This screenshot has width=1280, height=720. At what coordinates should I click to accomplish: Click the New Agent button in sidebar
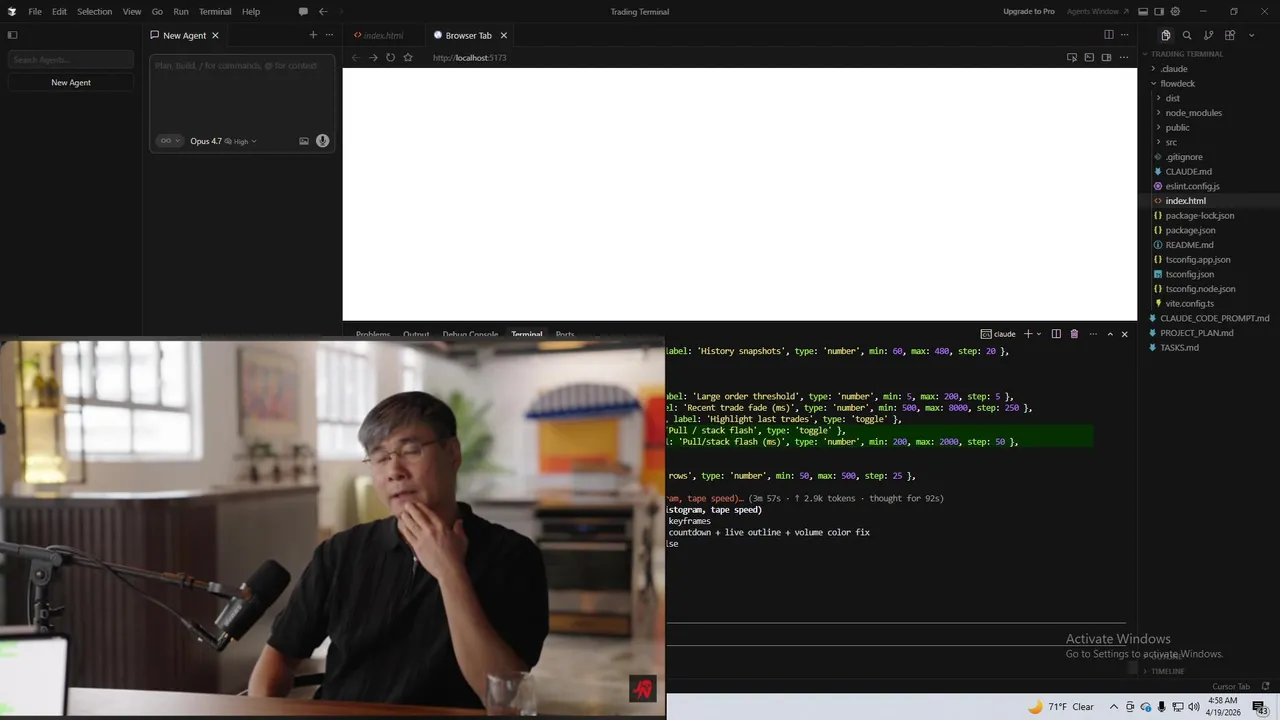pyautogui.click(x=71, y=82)
